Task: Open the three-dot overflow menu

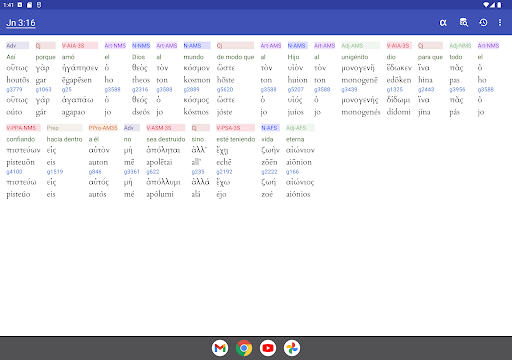Action: pyautogui.click(x=500, y=23)
